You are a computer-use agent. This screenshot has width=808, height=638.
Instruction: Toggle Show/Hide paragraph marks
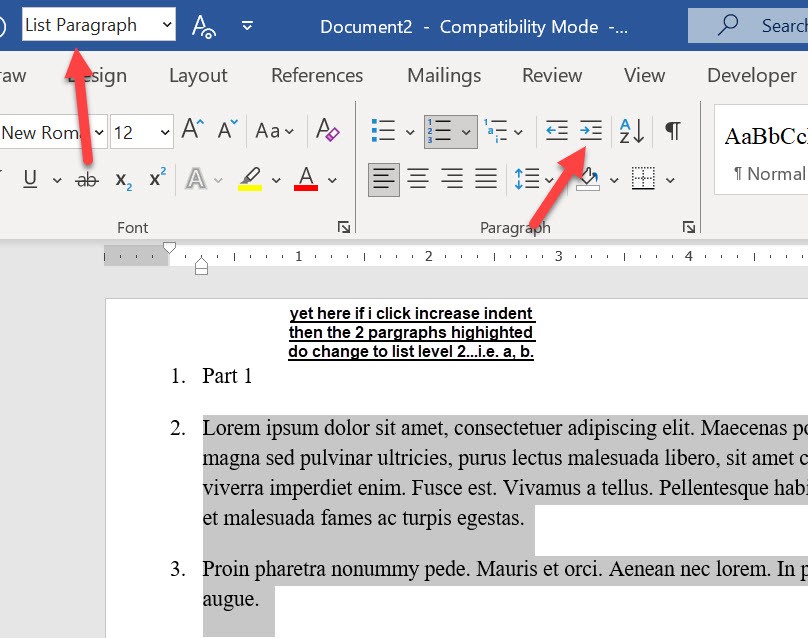(x=672, y=131)
